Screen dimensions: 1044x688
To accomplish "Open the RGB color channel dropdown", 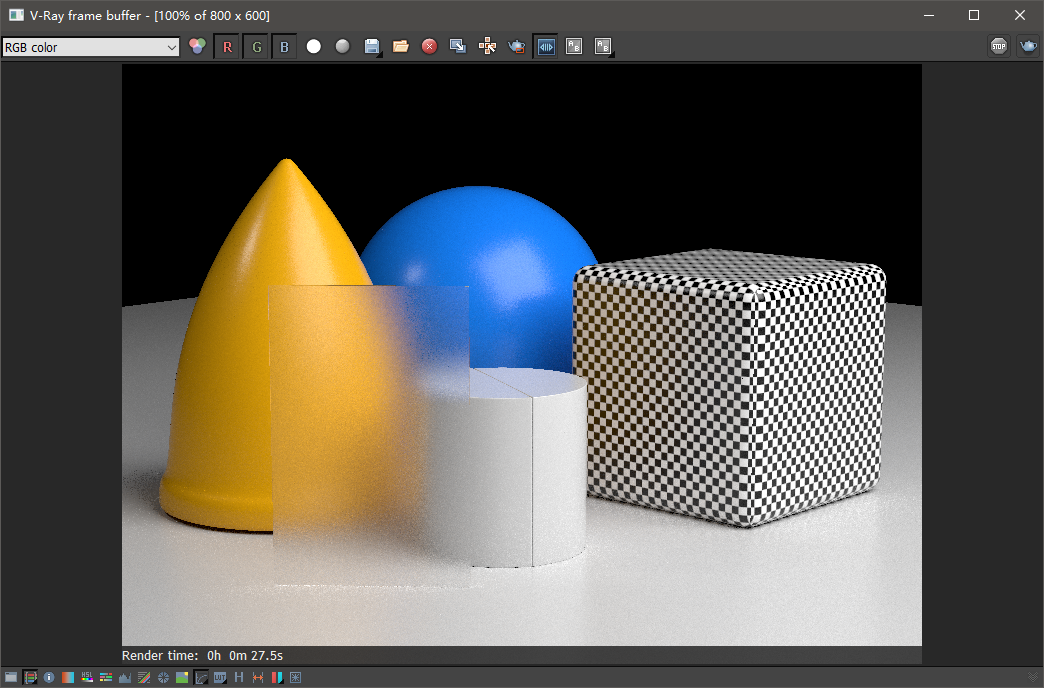I will 90,46.
